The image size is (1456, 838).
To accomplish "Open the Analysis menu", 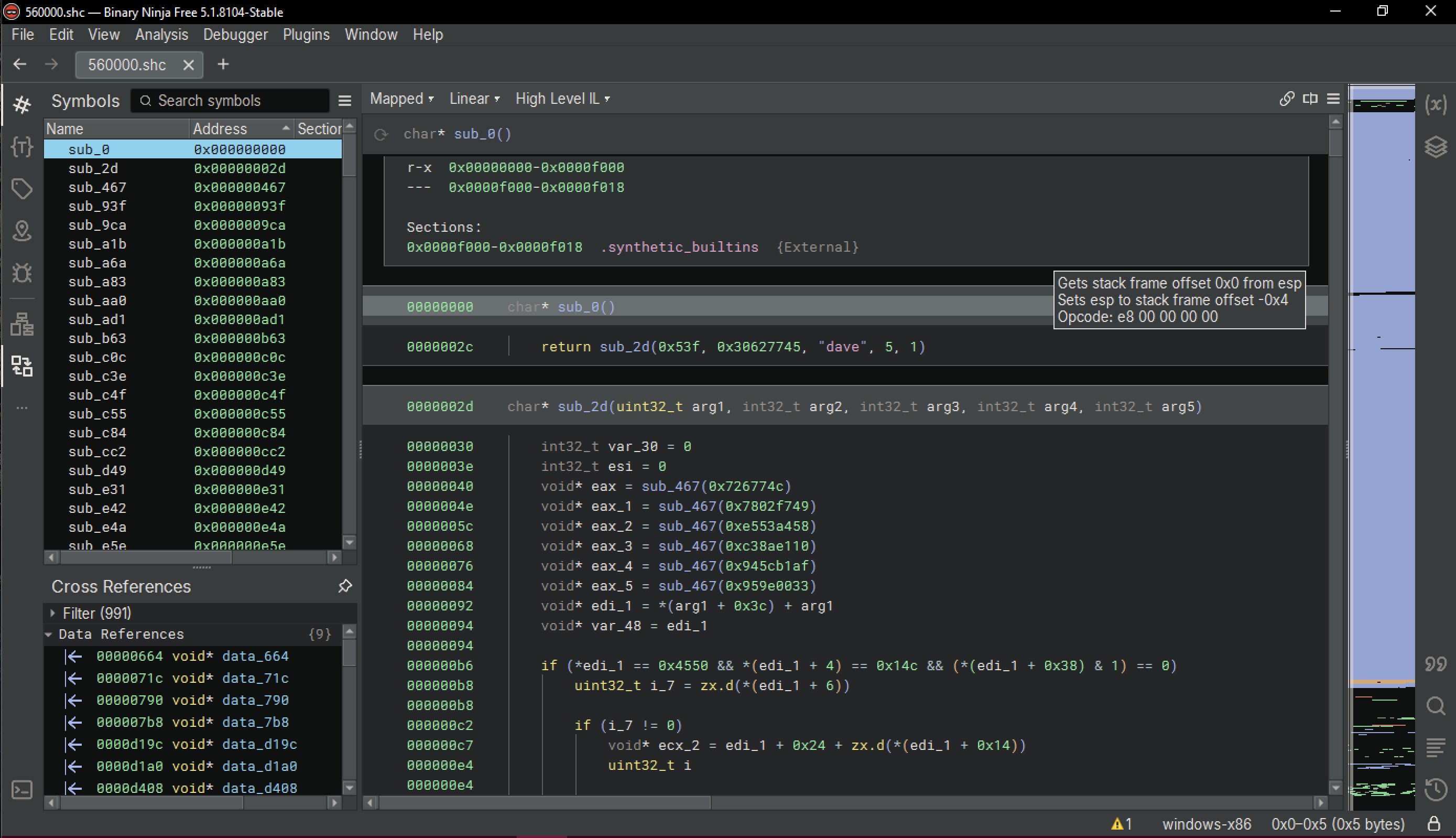I will tap(161, 35).
